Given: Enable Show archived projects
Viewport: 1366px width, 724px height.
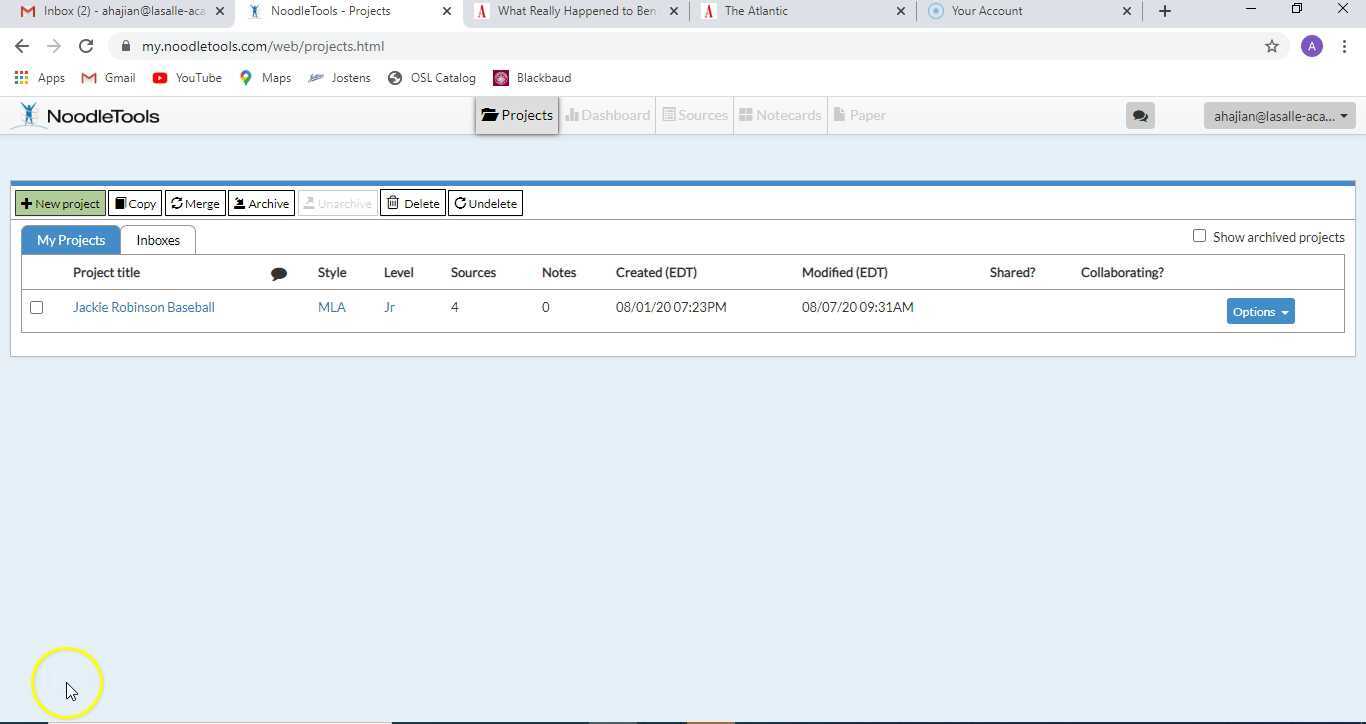Looking at the screenshot, I should (x=1199, y=236).
